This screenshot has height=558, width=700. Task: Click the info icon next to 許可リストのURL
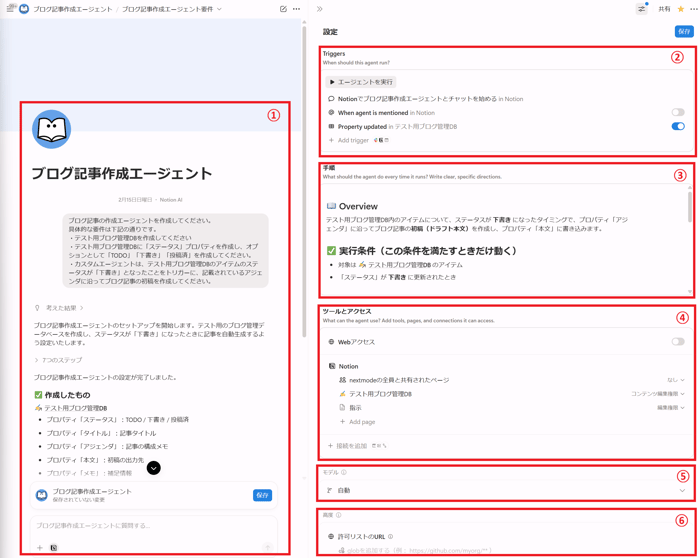[391, 537]
